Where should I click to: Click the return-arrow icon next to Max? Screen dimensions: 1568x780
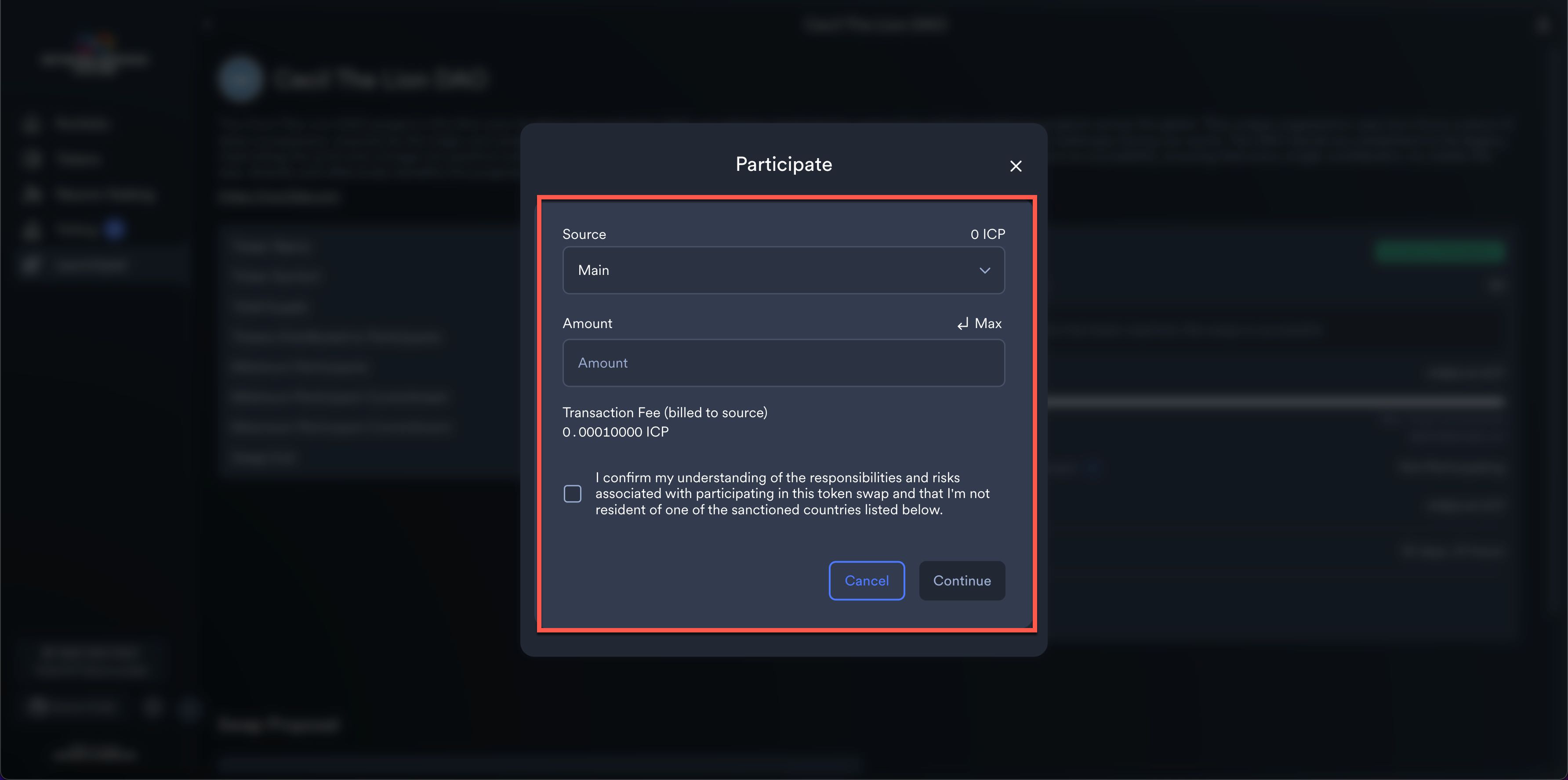click(x=962, y=323)
